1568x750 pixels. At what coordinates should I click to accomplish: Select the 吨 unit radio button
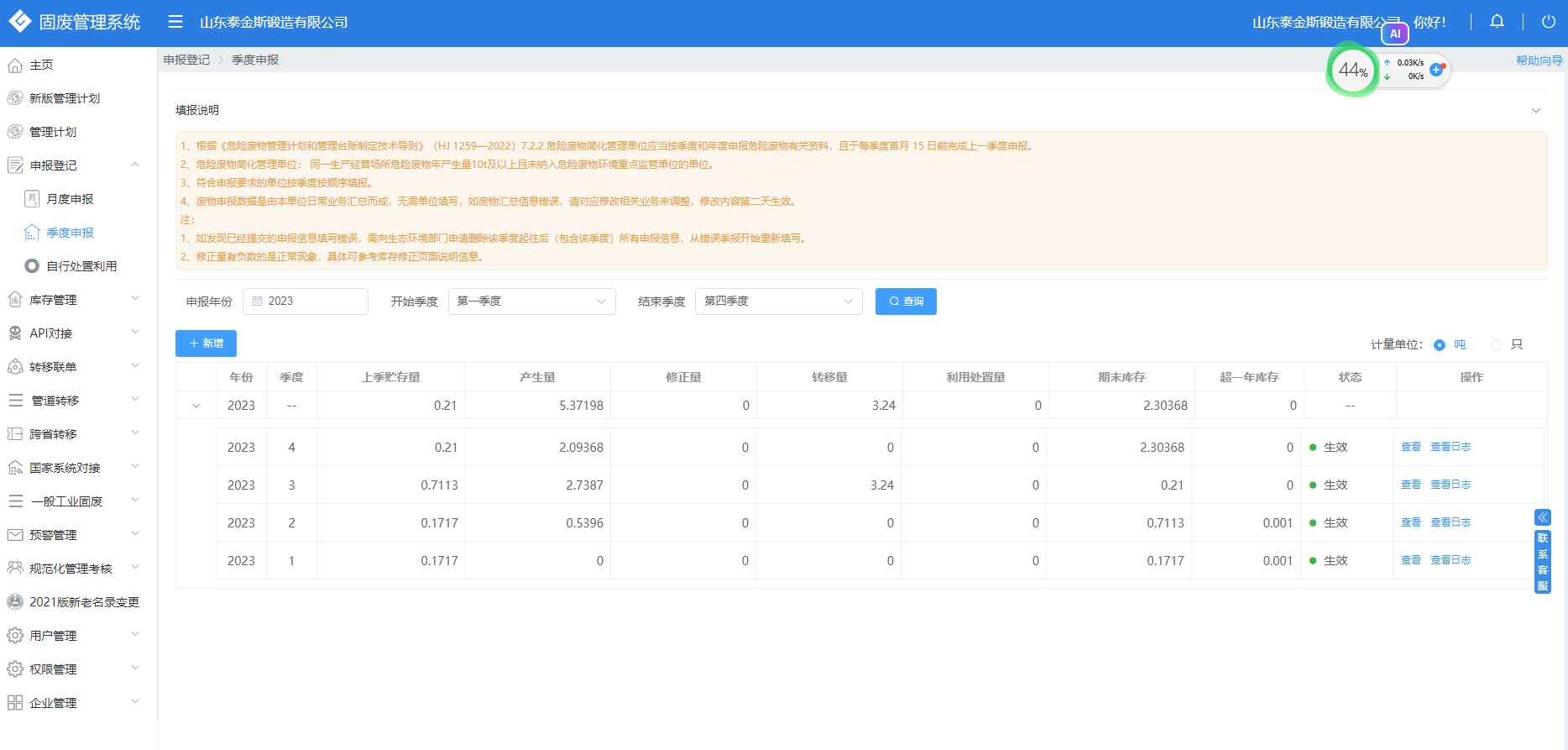(x=1440, y=345)
